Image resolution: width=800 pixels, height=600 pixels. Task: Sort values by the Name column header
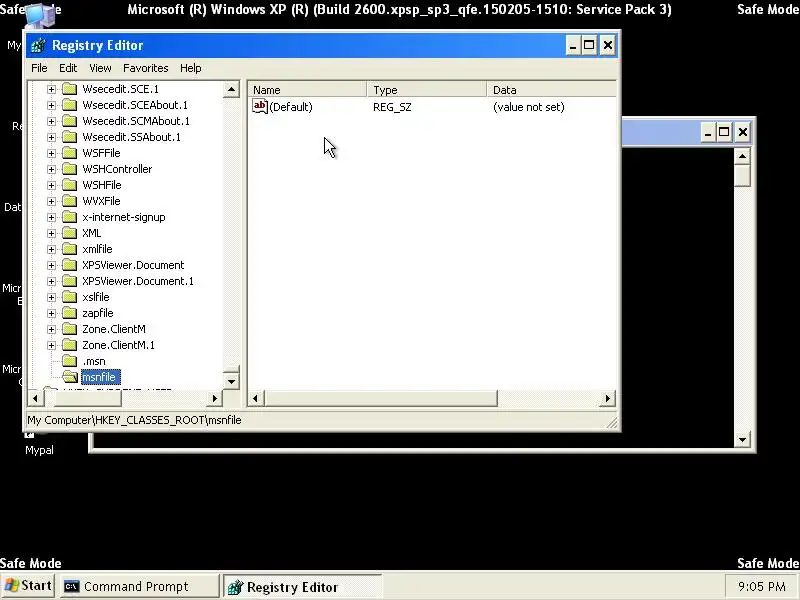pyautogui.click(x=308, y=90)
